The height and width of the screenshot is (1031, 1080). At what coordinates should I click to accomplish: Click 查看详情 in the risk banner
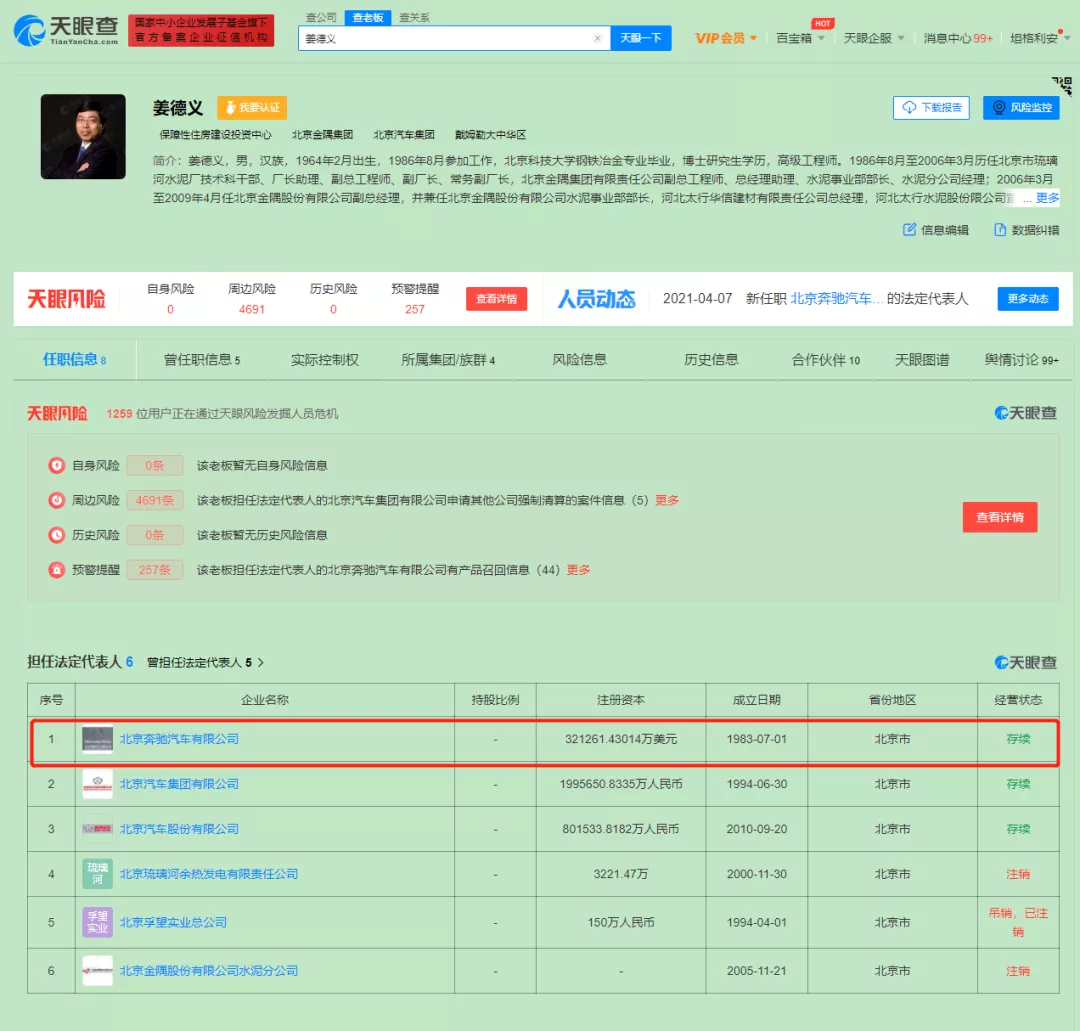tap(497, 299)
